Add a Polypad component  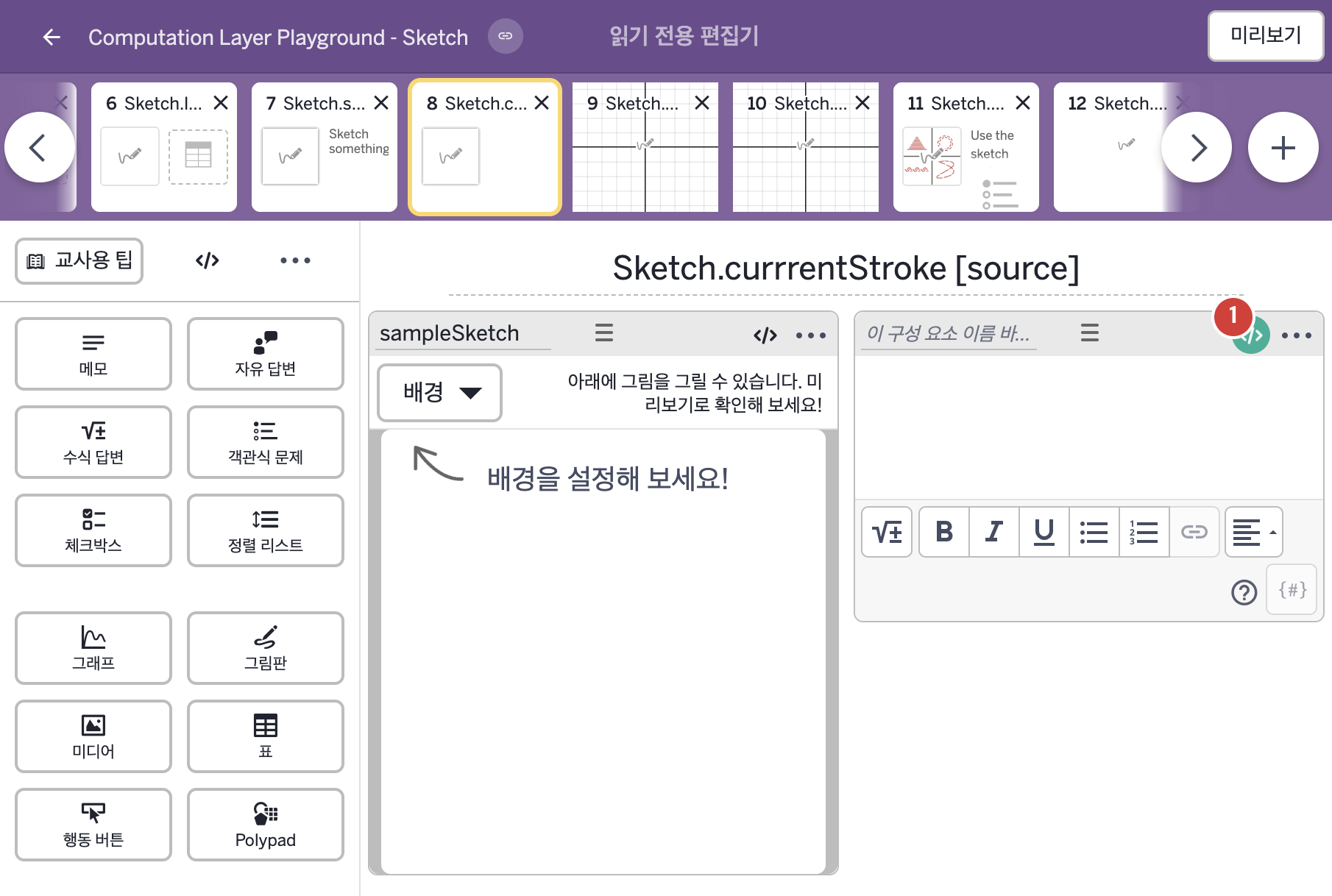coord(266,825)
